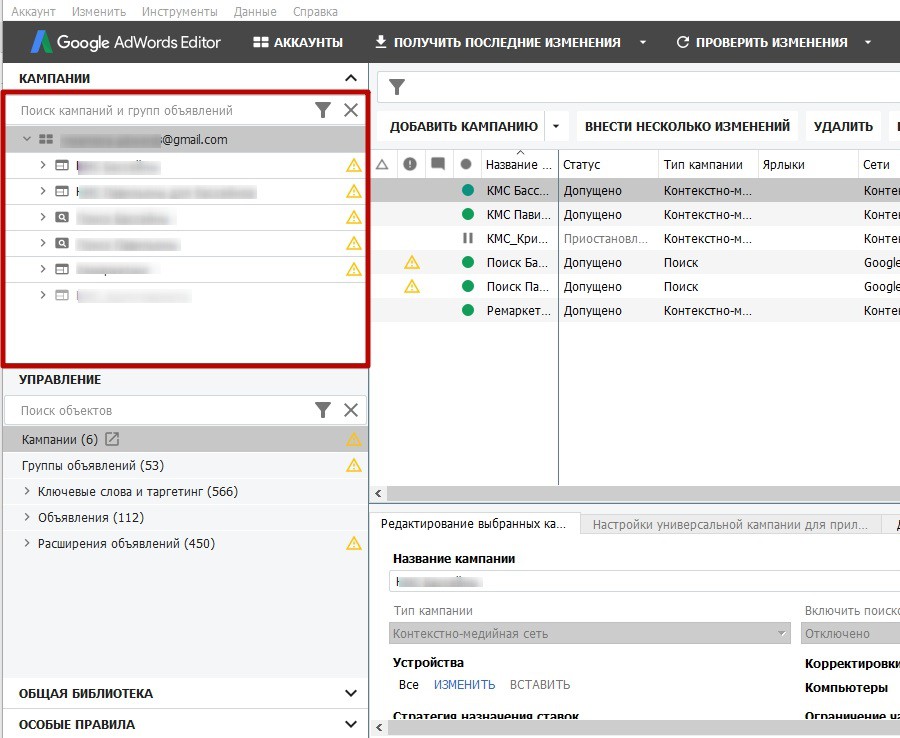Viewport: 900px width, 738px height.
Task: Clear campaign search with X icon
Action: point(351,110)
